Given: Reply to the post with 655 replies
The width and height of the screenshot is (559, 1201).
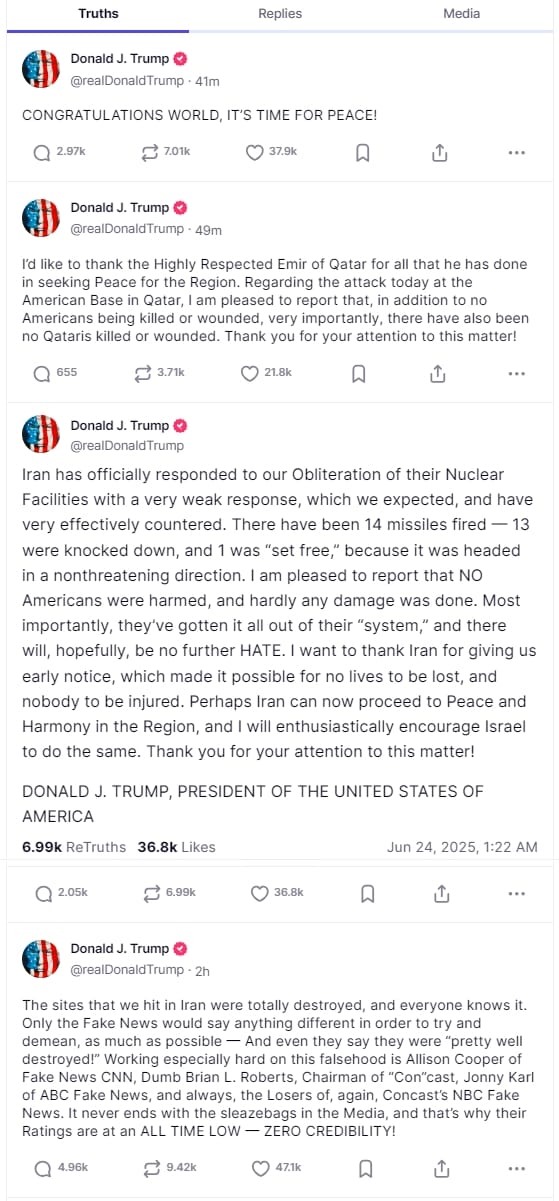Looking at the screenshot, I should (x=55, y=373).
